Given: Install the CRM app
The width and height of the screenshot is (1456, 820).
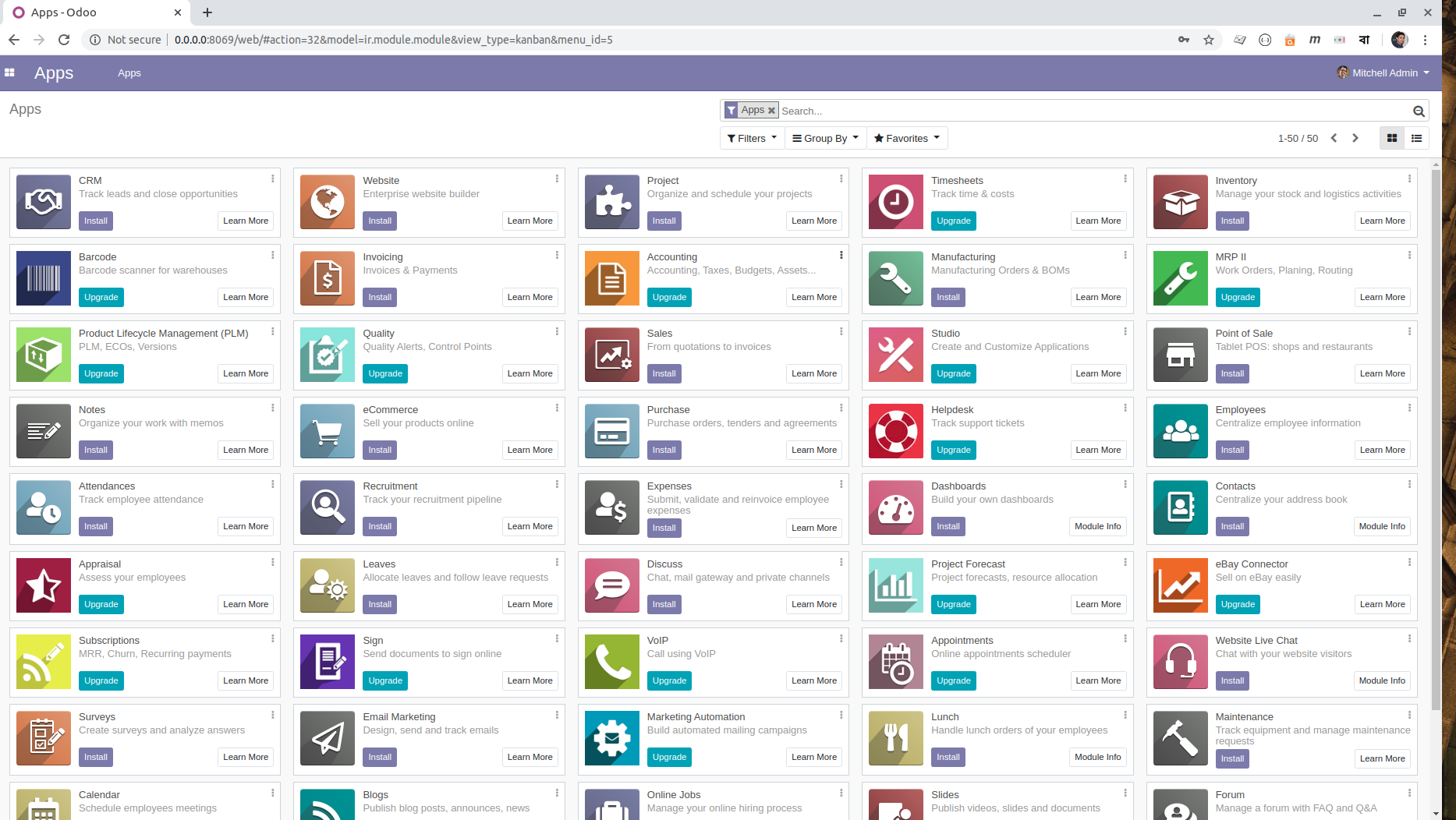Looking at the screenshot, I should 96,221.
